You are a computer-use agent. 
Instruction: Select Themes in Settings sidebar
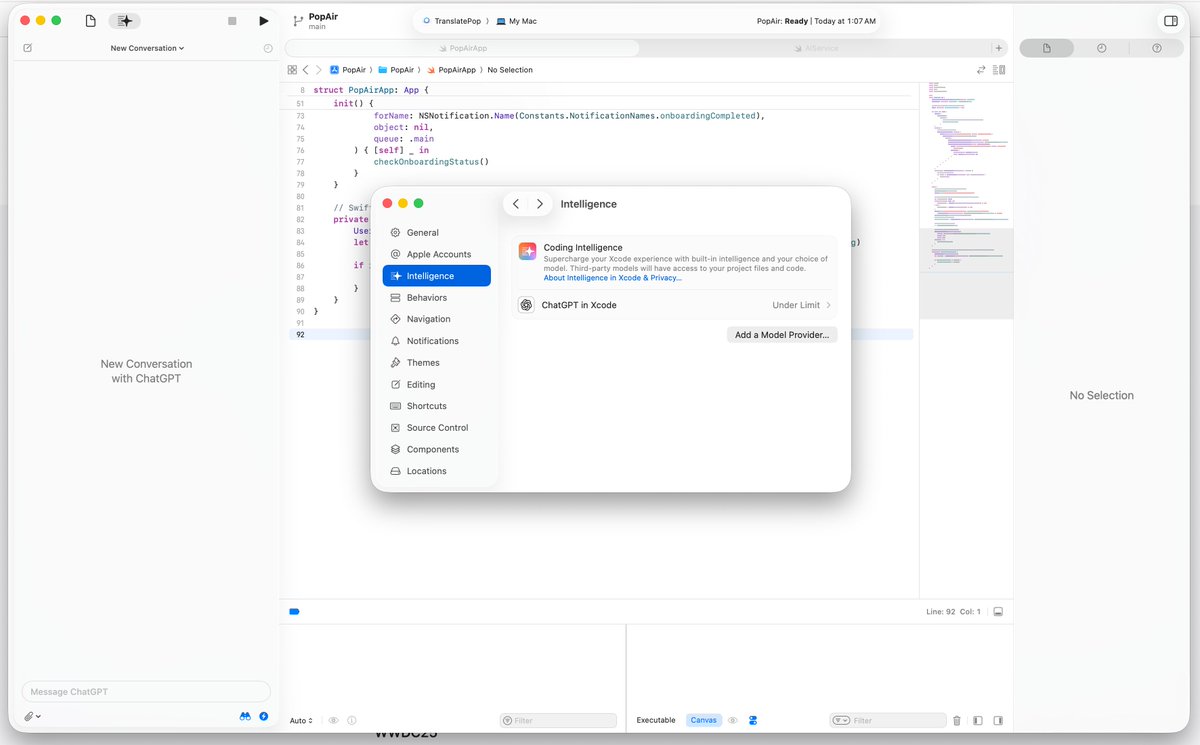437,363
